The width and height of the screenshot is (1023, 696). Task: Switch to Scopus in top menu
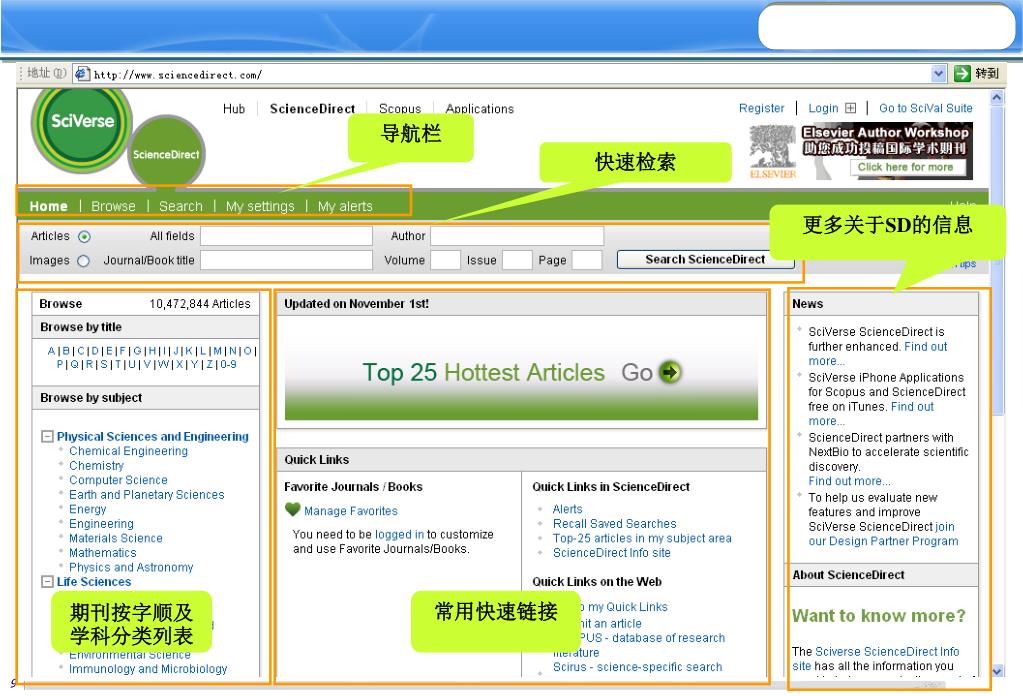(400, 109)
